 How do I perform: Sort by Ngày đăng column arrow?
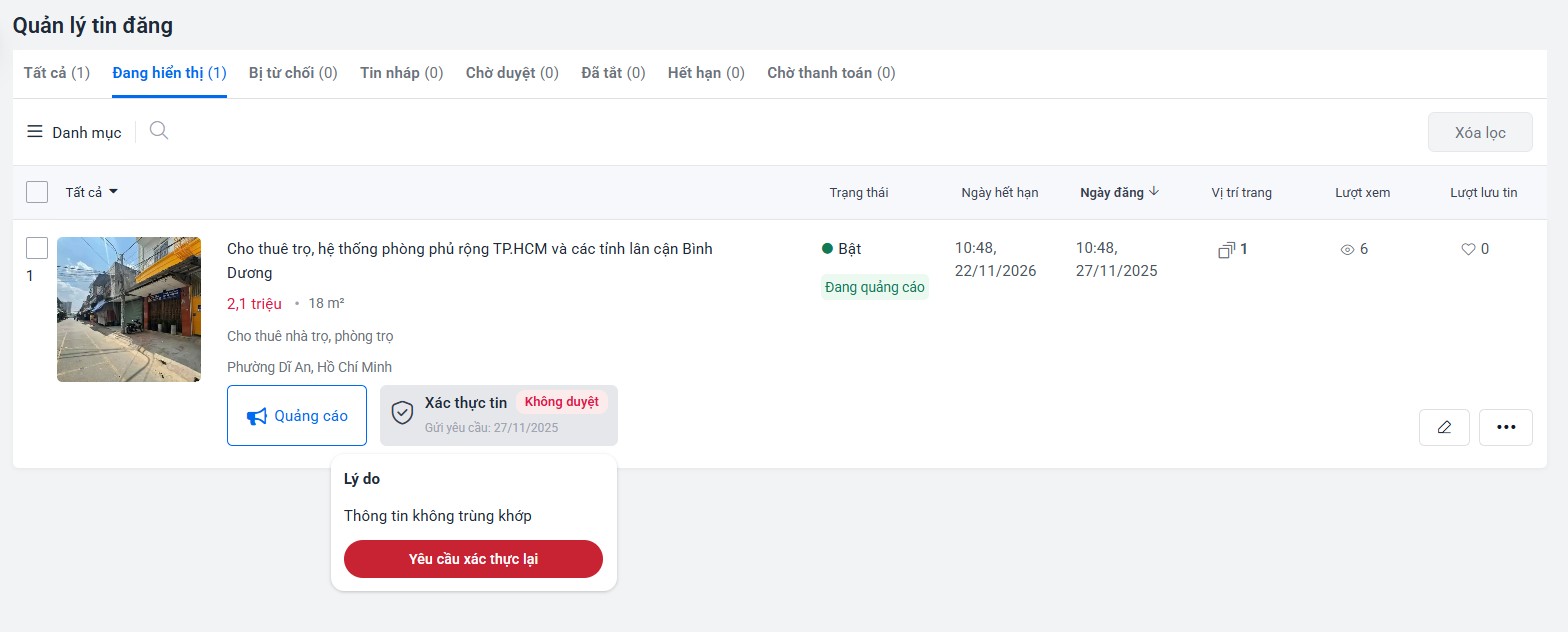click(x=1154, y=192)
